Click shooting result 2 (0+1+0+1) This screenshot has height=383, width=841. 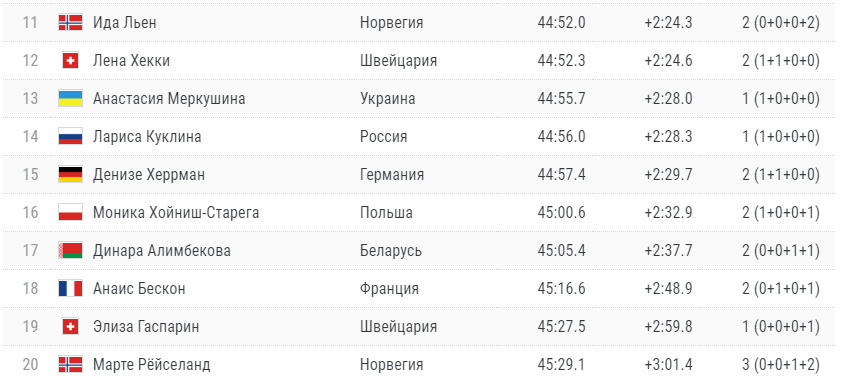pyautogui.click(x=781, y=289)
